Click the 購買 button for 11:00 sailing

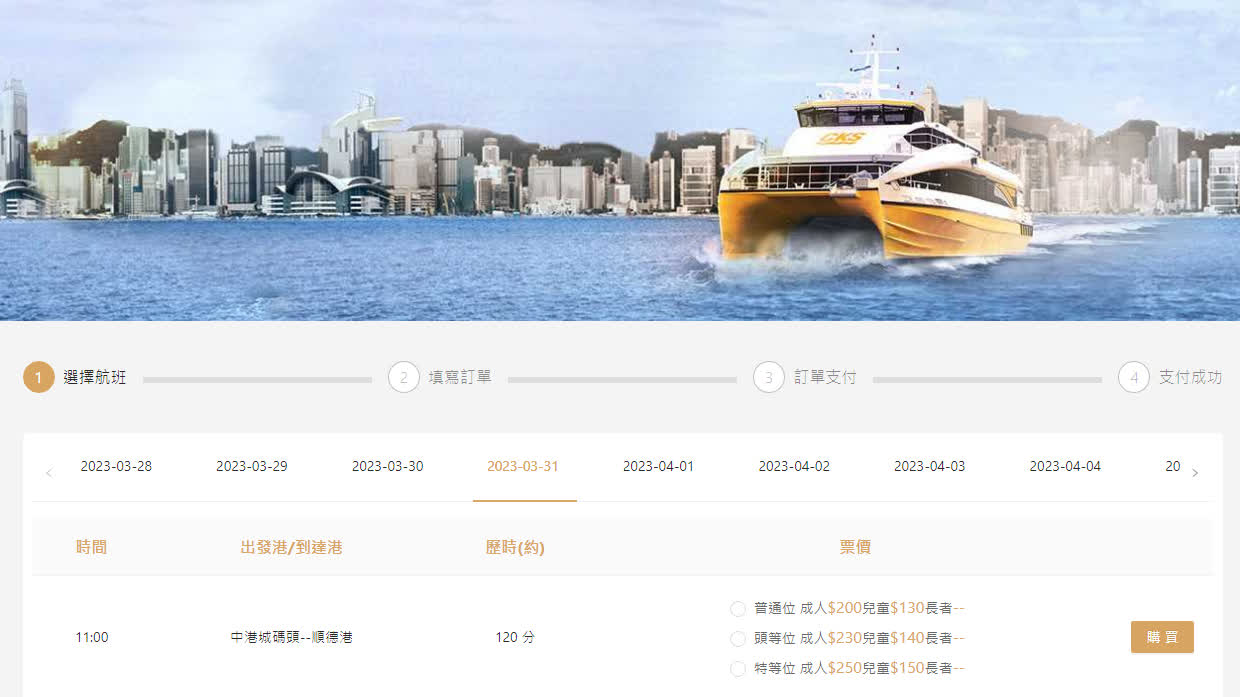coord(1162,637)
